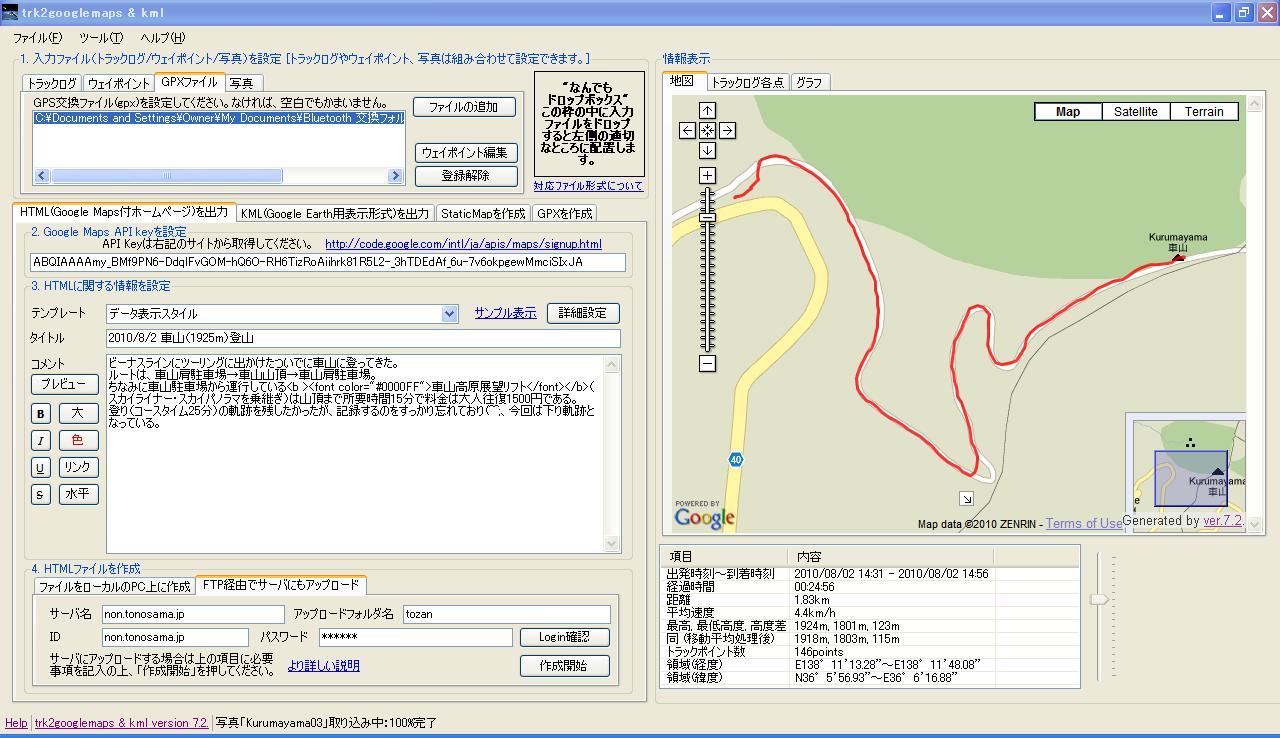Viewport: 1280px width, 738px height.
Task: Open the KML(Google Earth用表示形式)を出力 tab
Action: [335, 214]
